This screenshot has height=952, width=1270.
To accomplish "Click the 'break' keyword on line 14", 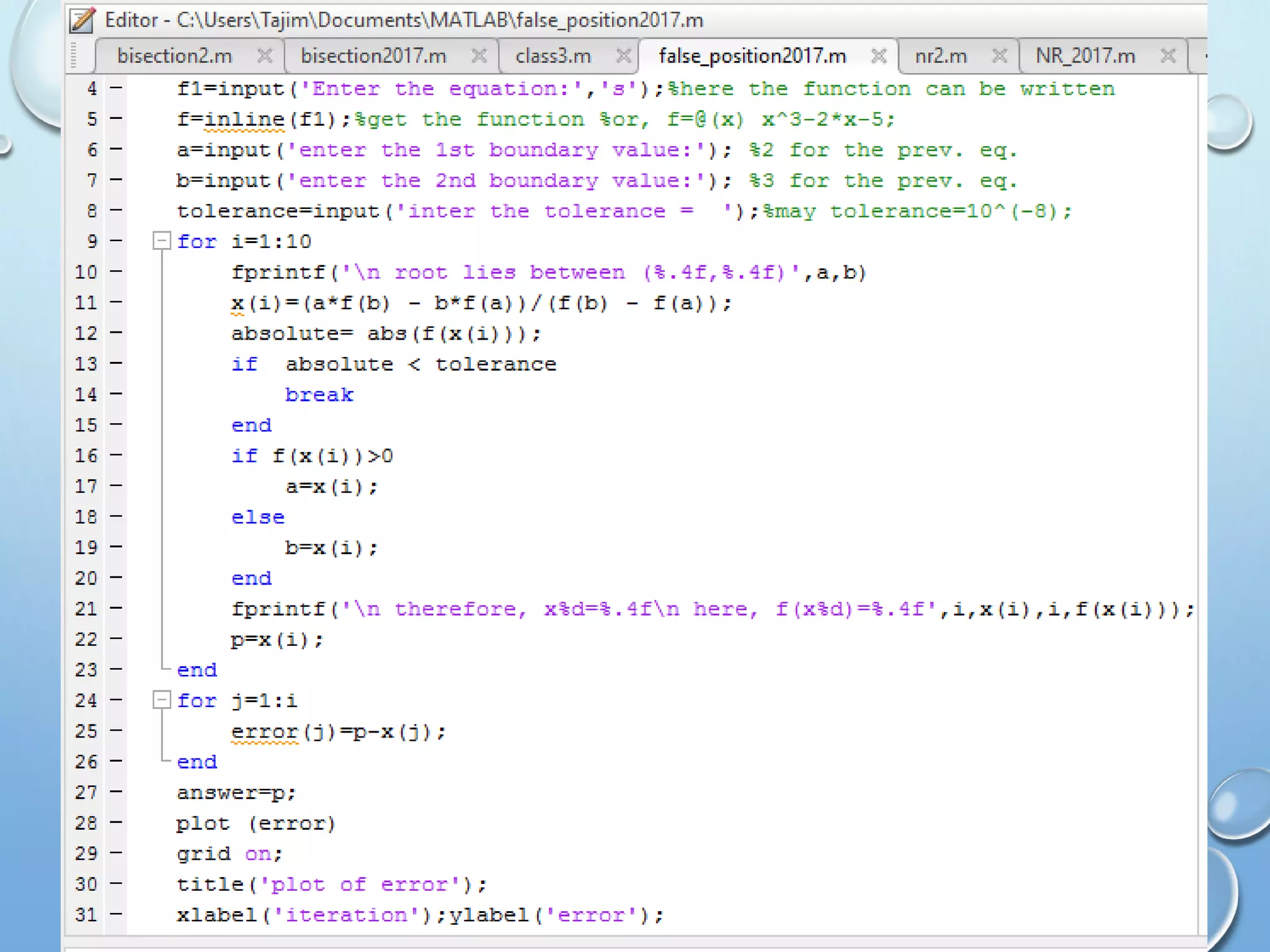I will point(319,395).
